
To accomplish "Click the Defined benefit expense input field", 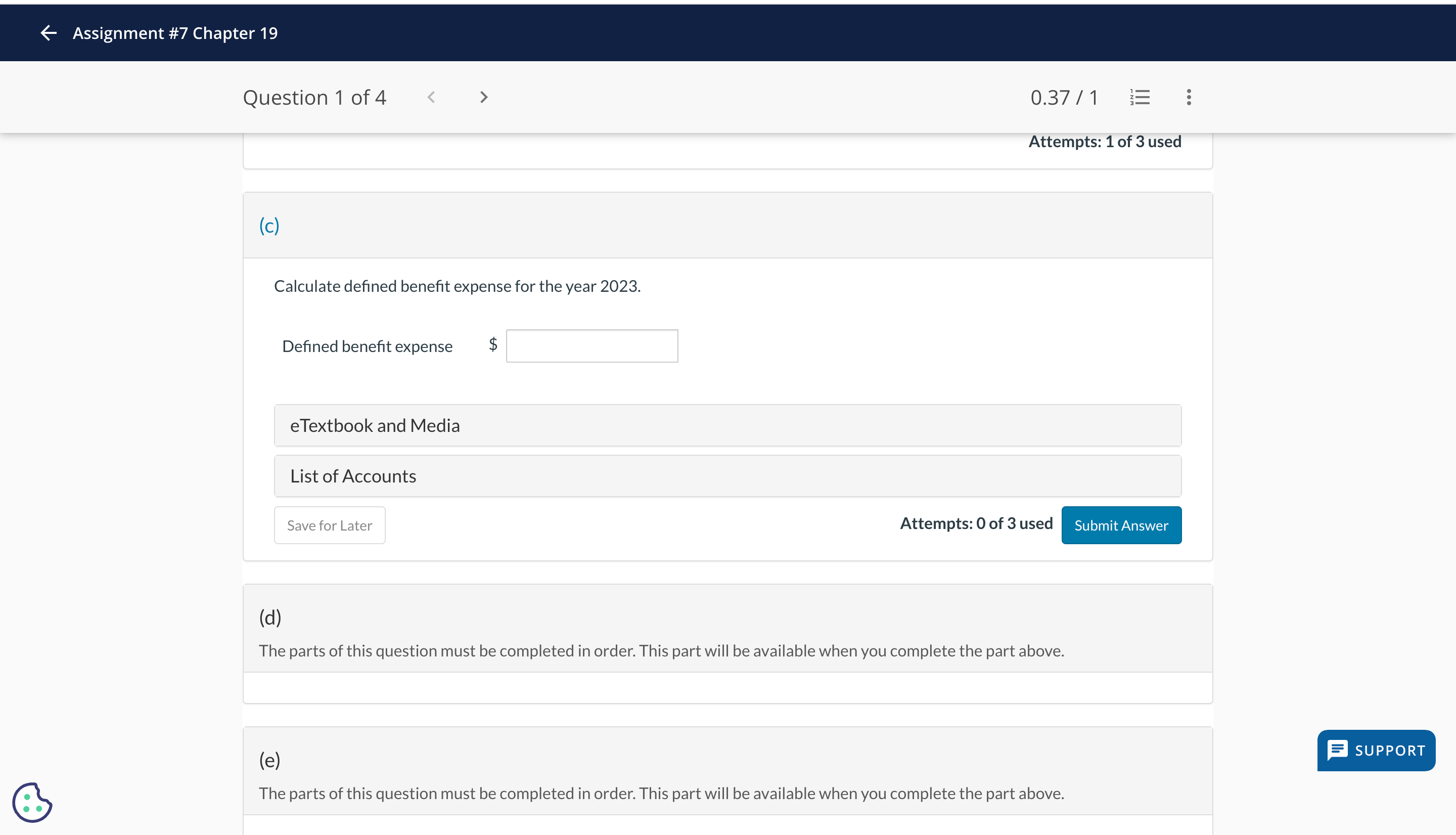I will tap(591, 346).
